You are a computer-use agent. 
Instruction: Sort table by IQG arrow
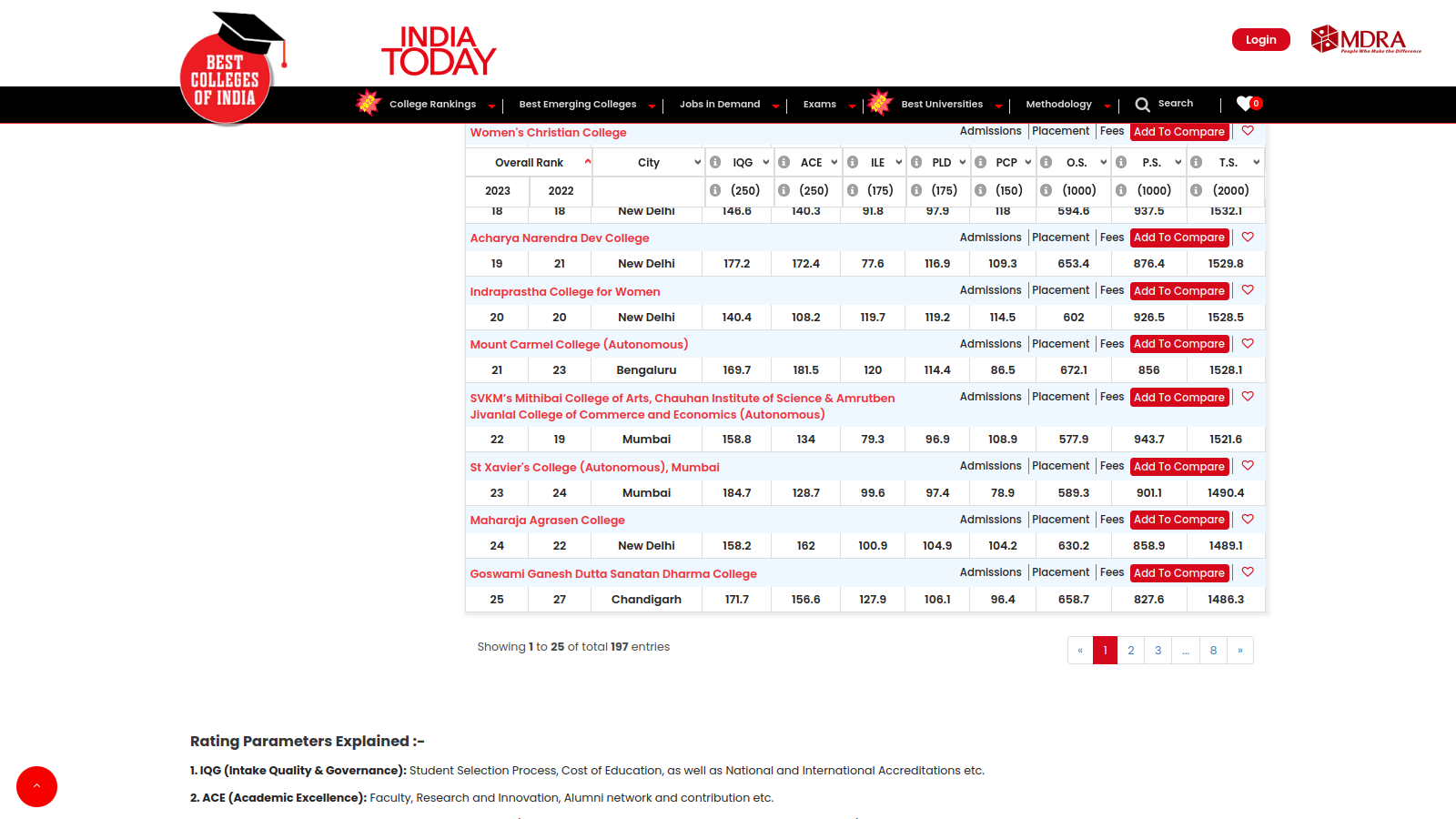pyautogui.click(x=766, y=162)
